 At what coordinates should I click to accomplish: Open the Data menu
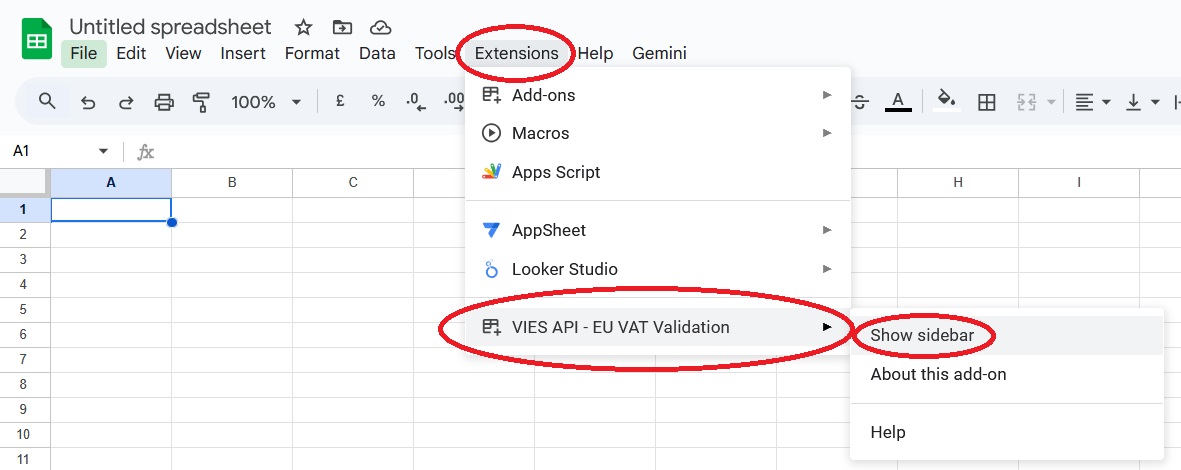pyautogui.click(x=377, y=53)
